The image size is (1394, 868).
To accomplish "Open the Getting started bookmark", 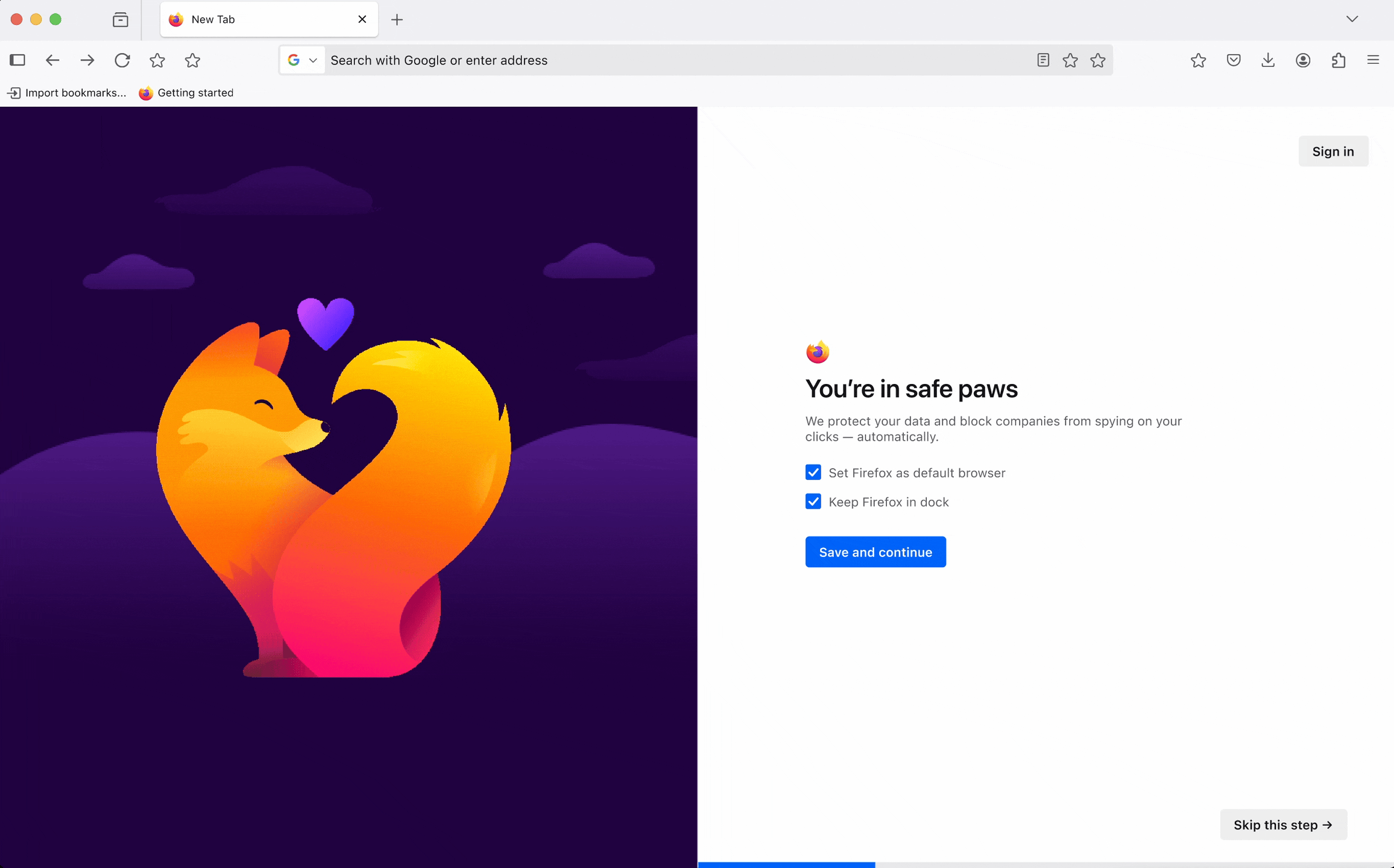I will (x=186, y=93).
